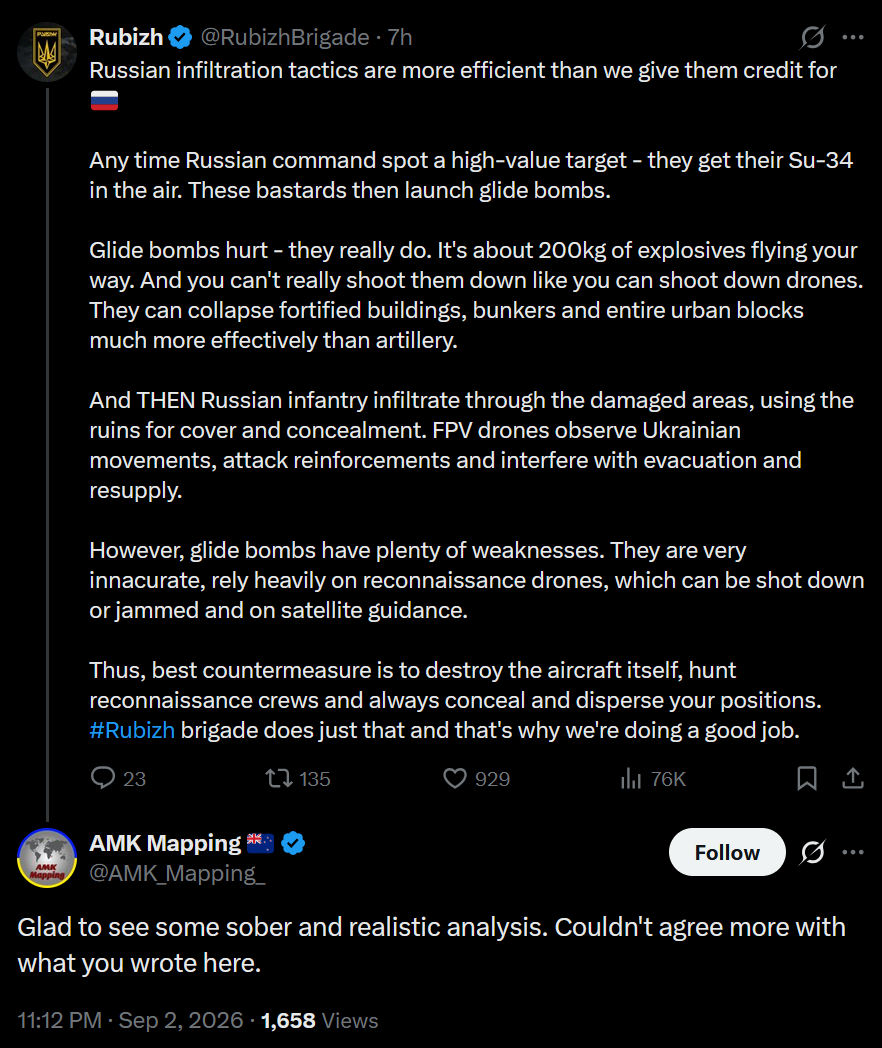Open Rubizh profile avatar
The height and width of the screenshot is (1048, 882).
[47, 52]
